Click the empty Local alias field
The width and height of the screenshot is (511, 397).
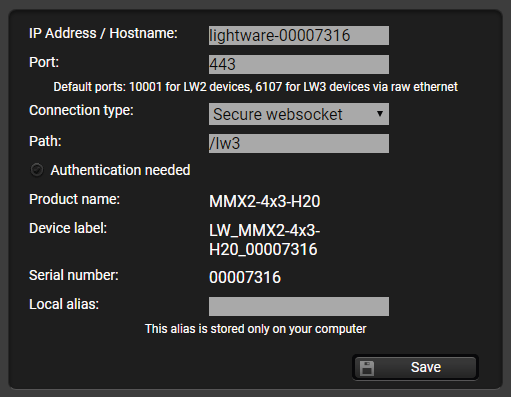(299, 306)
